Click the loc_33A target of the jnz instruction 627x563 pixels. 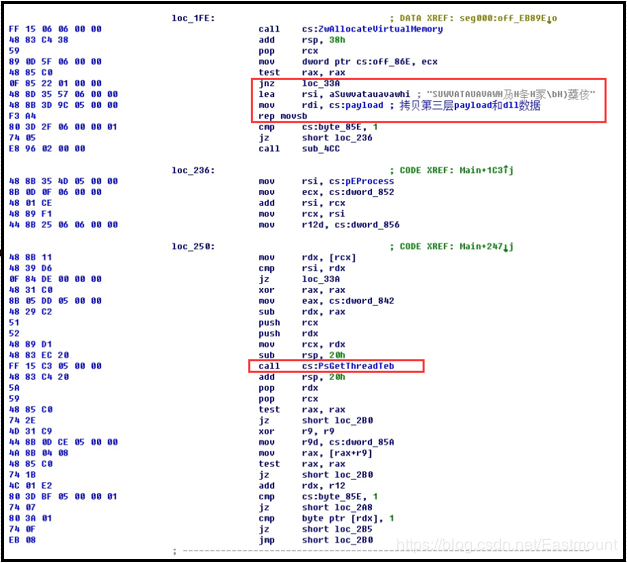pyautogui.click(x=321, y=83)
